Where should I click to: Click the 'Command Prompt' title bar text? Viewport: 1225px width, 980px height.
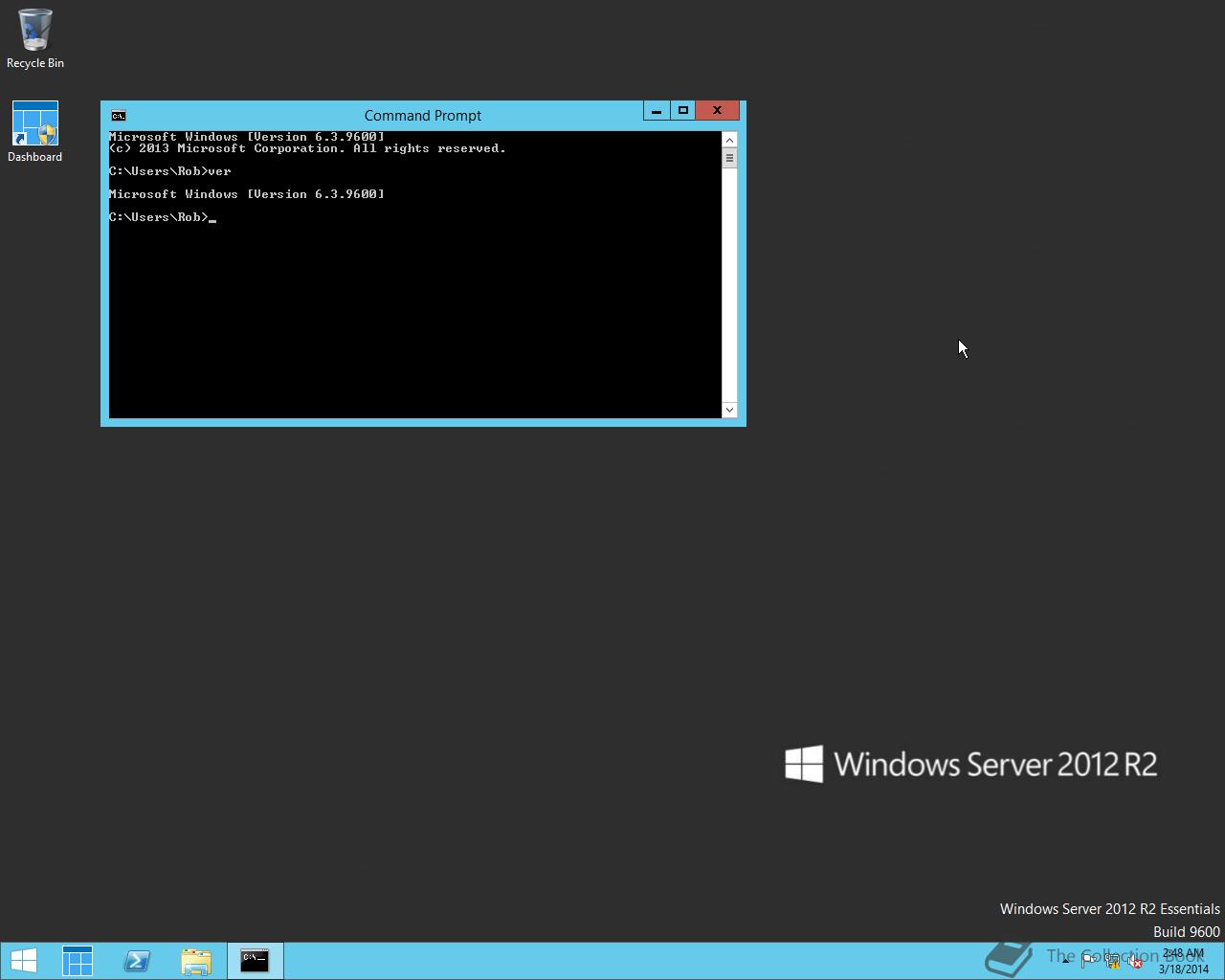pyautogui.click(x=423, y=116)
